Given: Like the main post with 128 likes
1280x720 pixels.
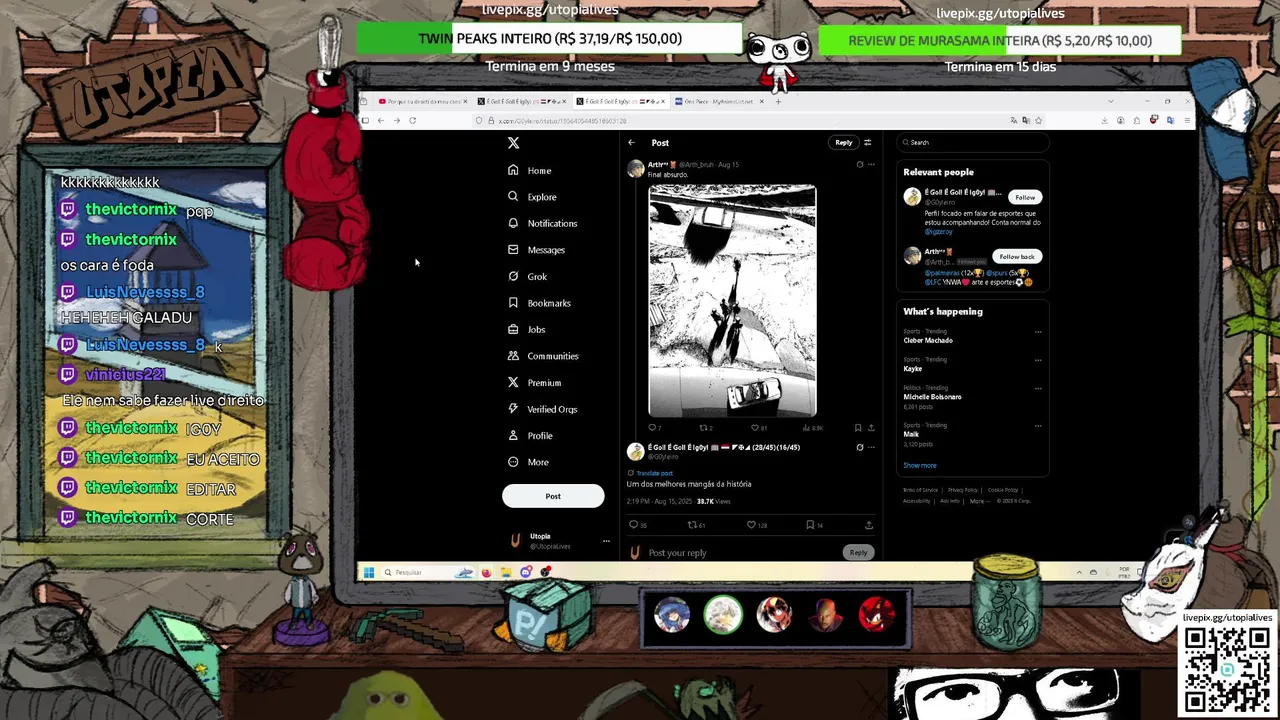Looking at the screenshot, I should (x=756, y=525).
